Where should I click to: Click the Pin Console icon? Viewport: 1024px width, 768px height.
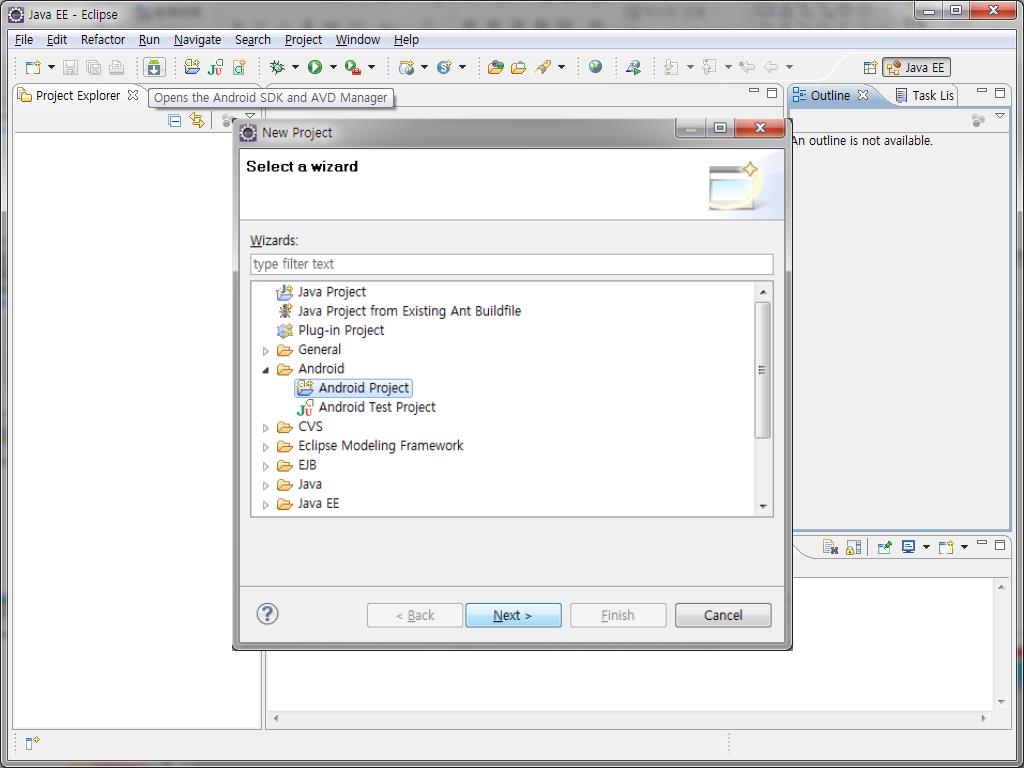tap(884, 547)
